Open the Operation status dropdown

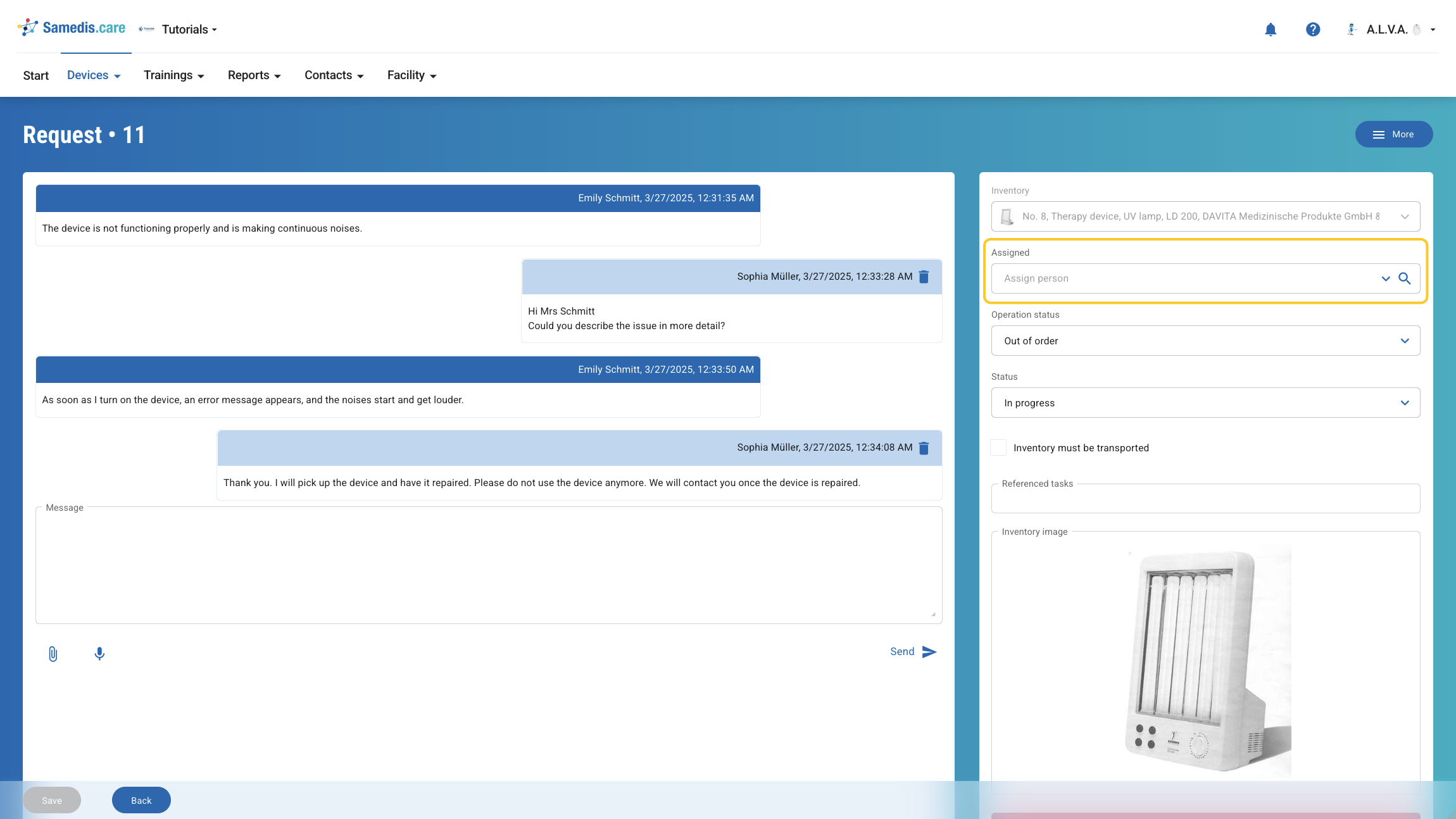(x=1205, y=341)
